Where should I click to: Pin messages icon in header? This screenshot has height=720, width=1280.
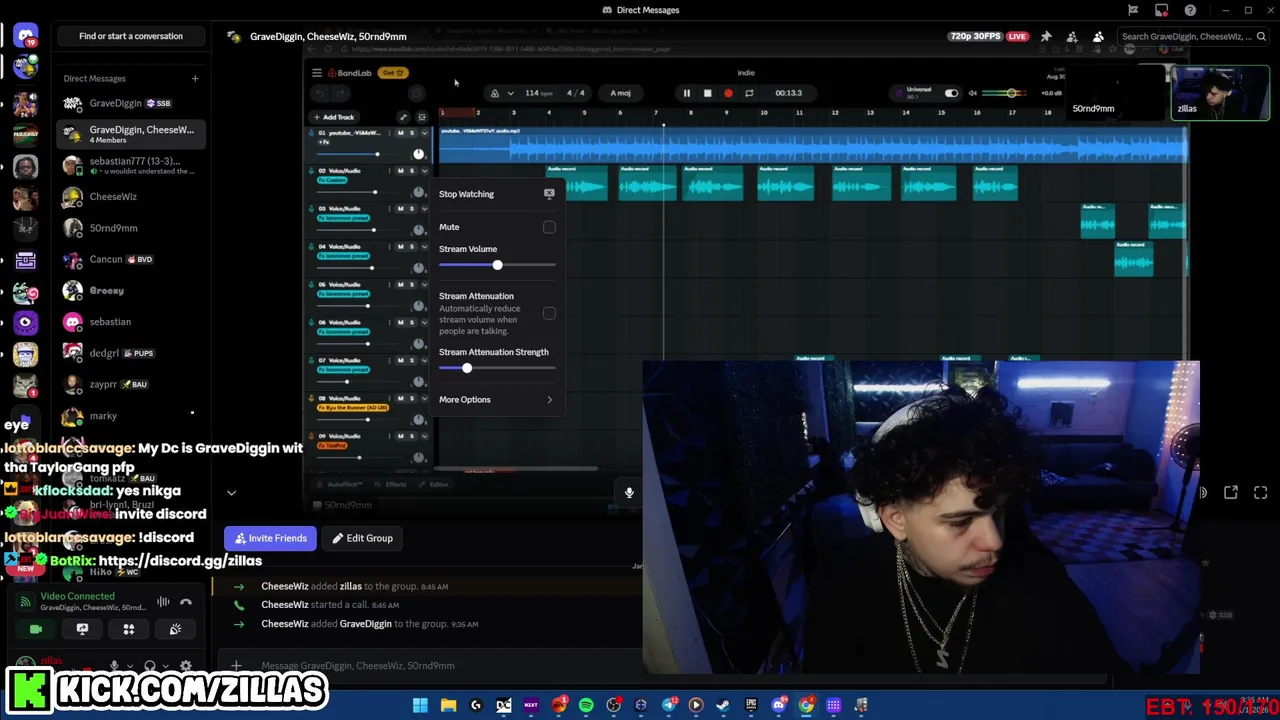1046,36
